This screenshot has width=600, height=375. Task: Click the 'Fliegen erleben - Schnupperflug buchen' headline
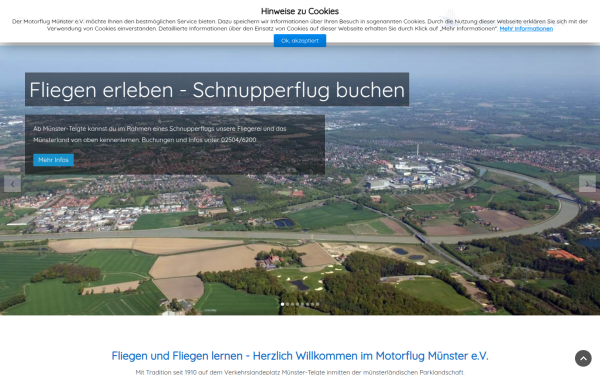(x=217, y=90)
